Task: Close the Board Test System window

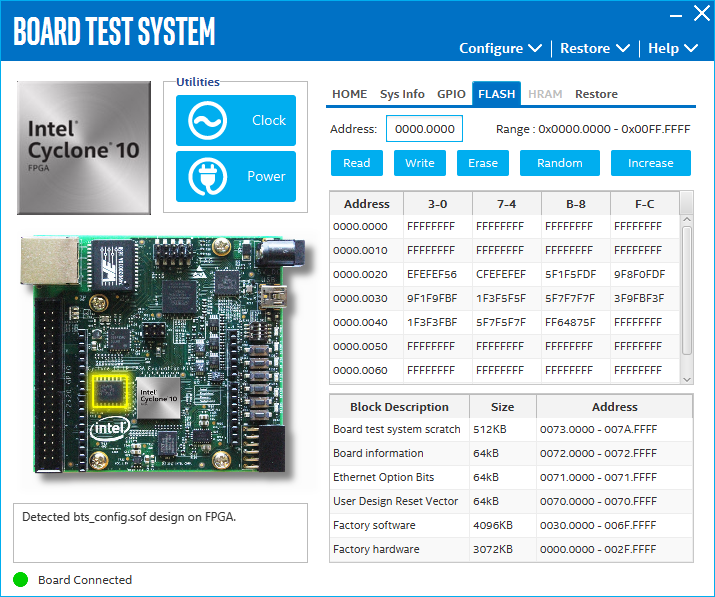Action: coord(701,14)
